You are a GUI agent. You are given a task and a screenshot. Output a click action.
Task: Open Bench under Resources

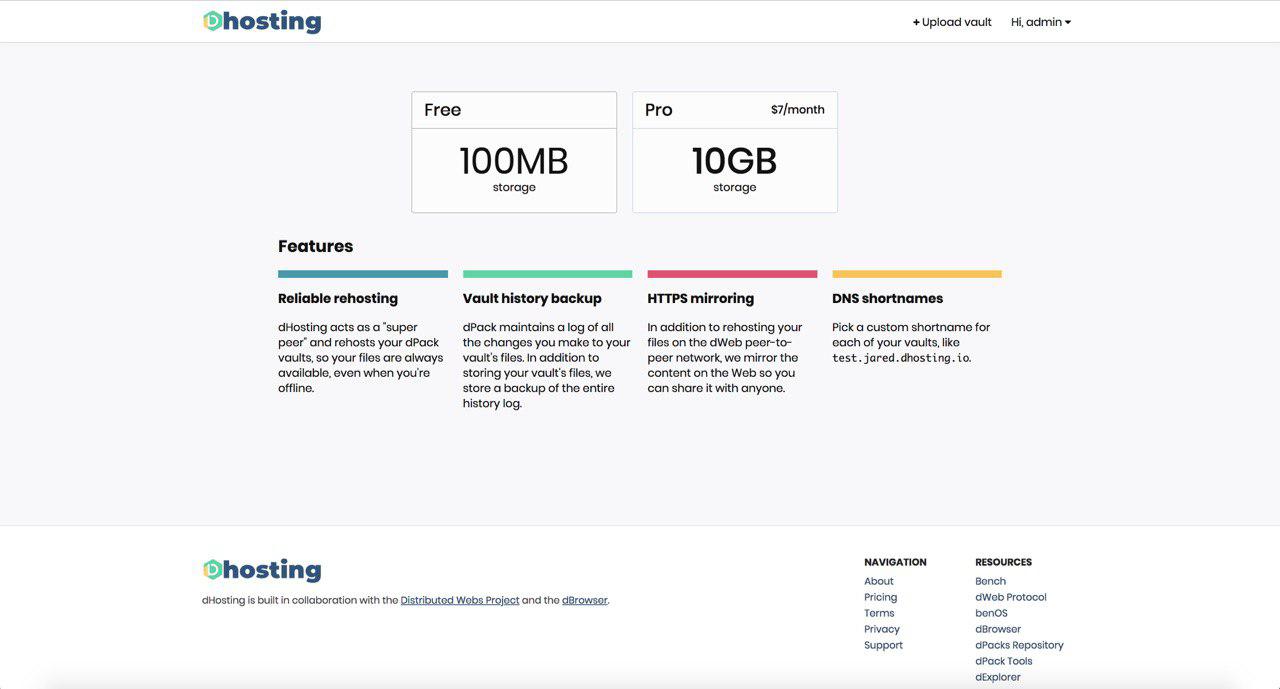pos(991,581)
